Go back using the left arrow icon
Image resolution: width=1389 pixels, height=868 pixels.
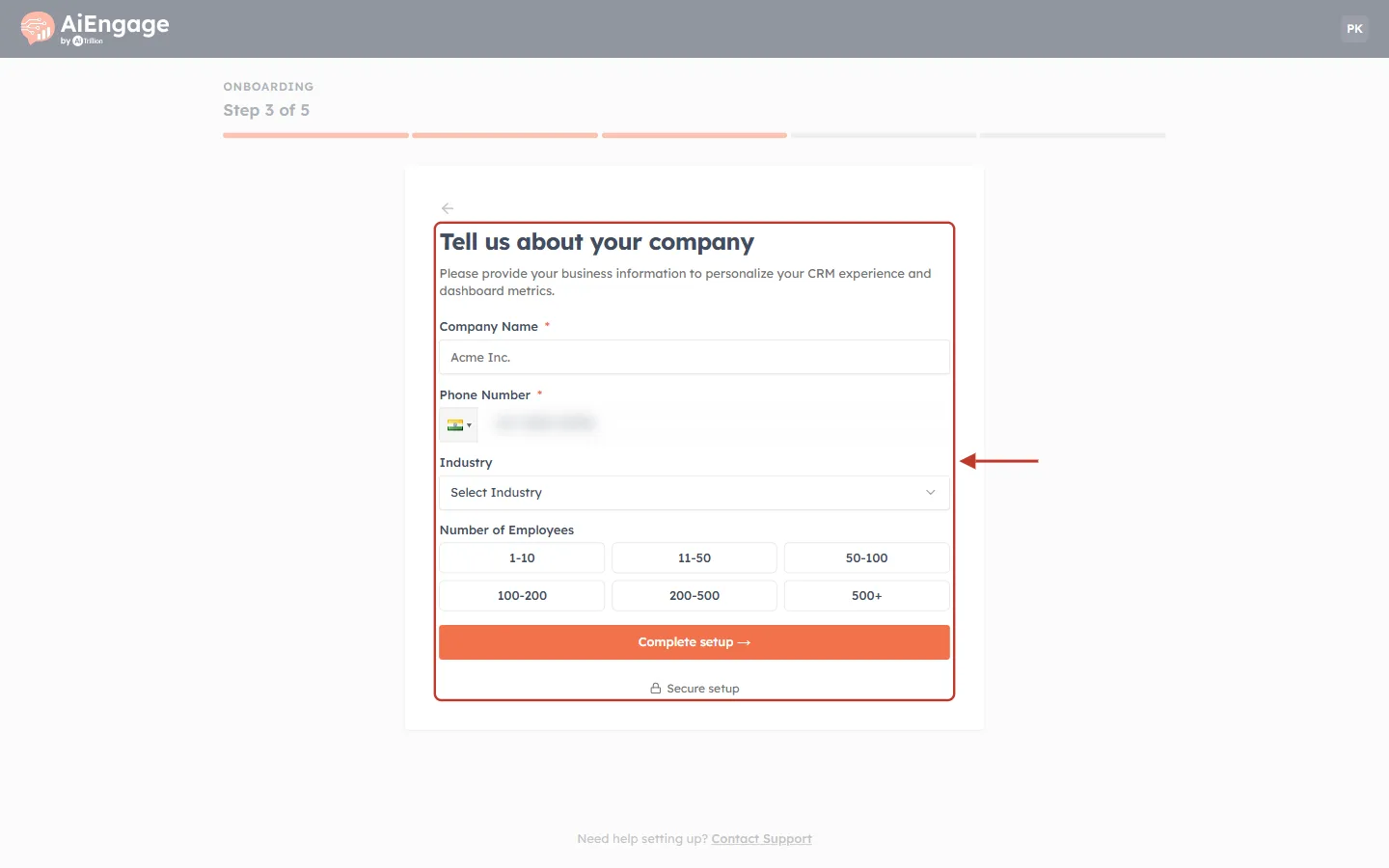tap(448, 208)
